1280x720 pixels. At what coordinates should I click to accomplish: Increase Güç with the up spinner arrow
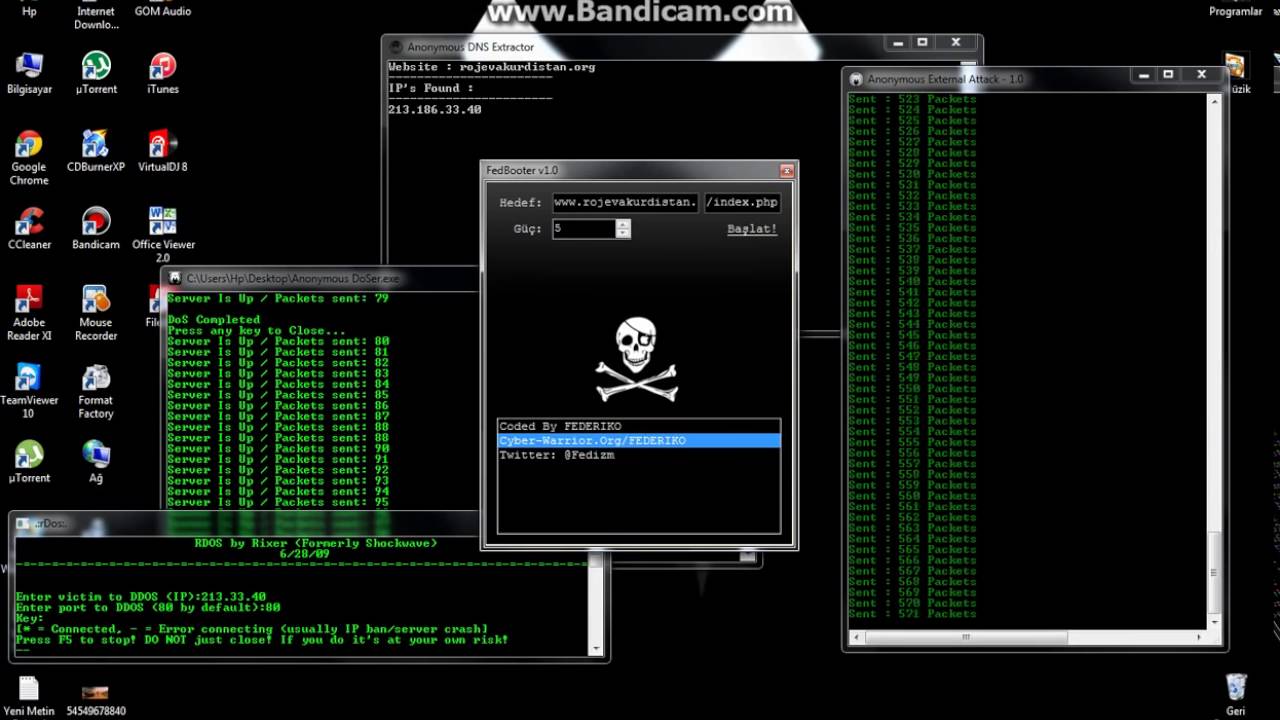click(623, 224)
